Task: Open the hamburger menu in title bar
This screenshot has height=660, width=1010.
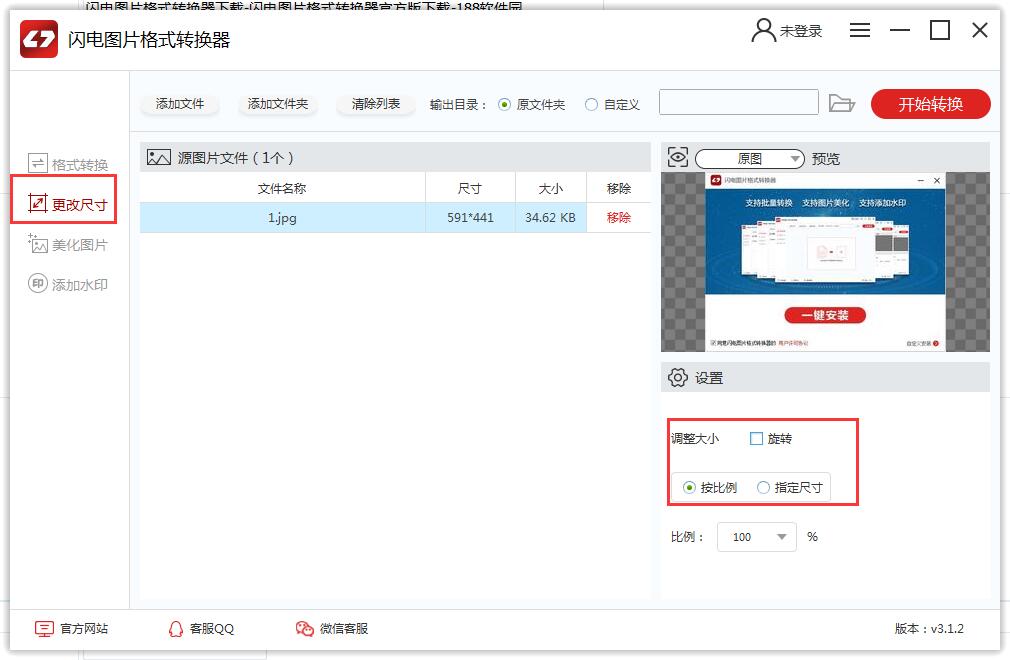Action: (859, 31)
